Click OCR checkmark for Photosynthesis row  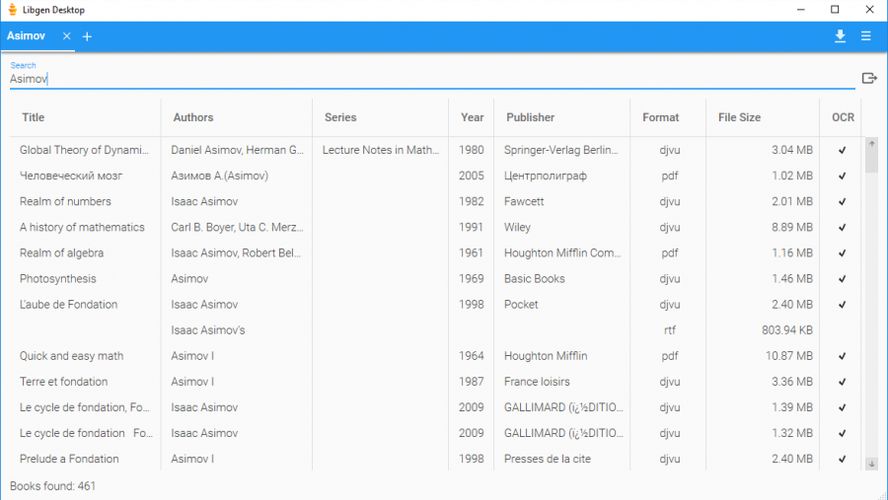[842, 279]
